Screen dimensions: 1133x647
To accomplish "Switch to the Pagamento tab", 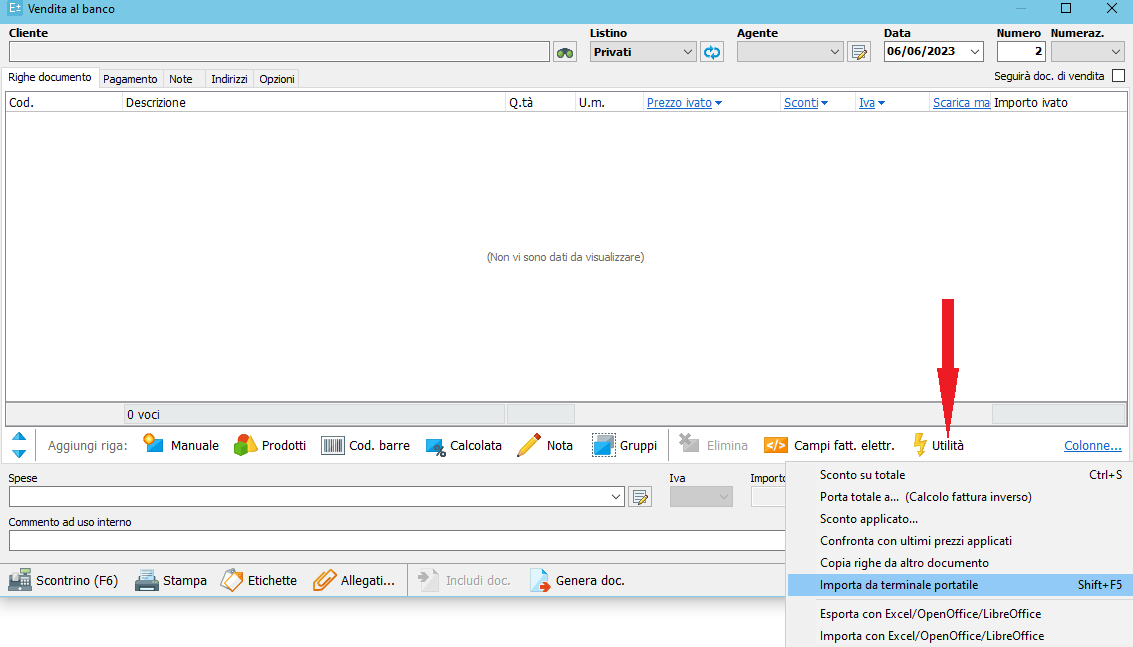I will click(x=130, y=79).
